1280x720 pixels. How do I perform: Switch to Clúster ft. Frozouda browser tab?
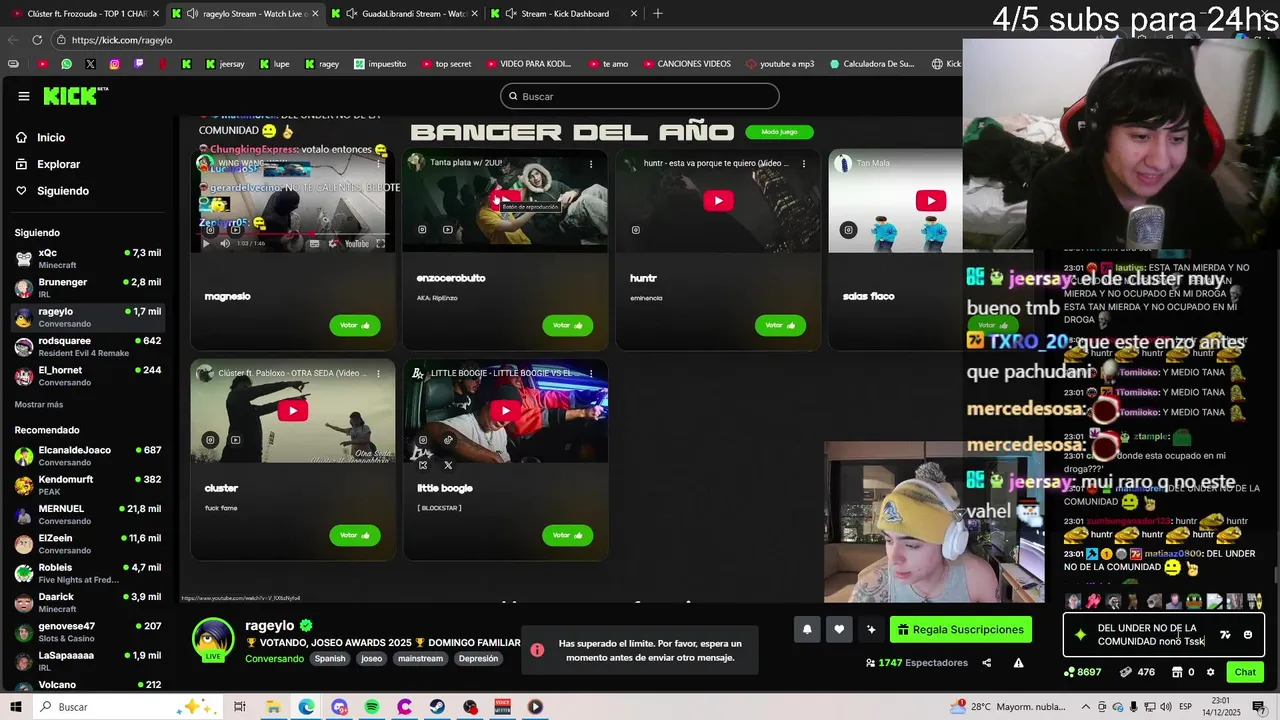pyautogui.click(x=87, y=14)
